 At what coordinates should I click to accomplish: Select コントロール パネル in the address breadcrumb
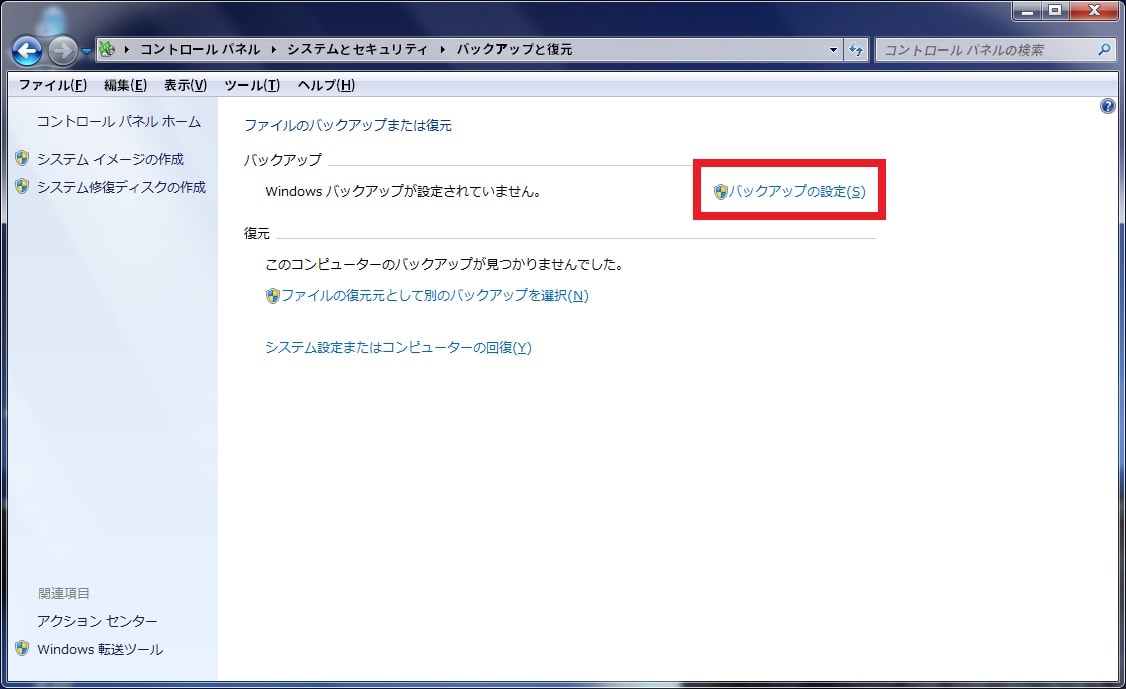pos(200,50)
